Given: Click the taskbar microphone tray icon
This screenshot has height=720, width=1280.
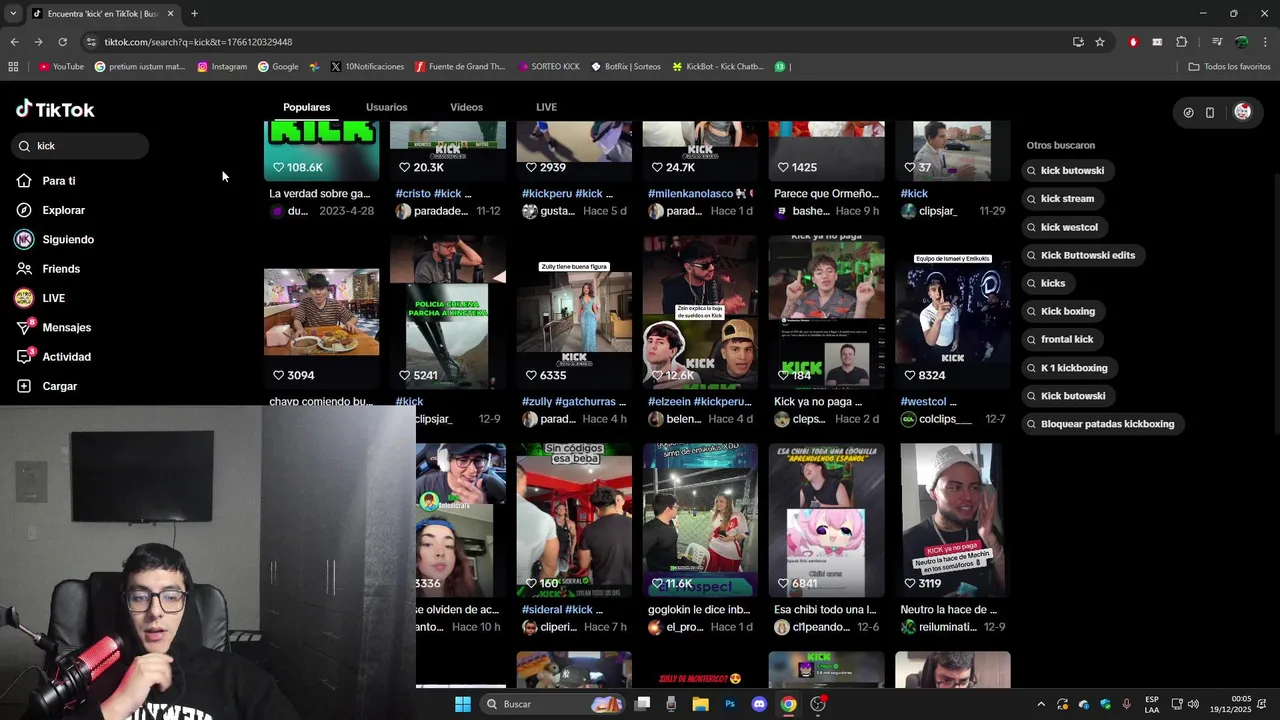Looking at the screenshot, I should coord(1127,704).
